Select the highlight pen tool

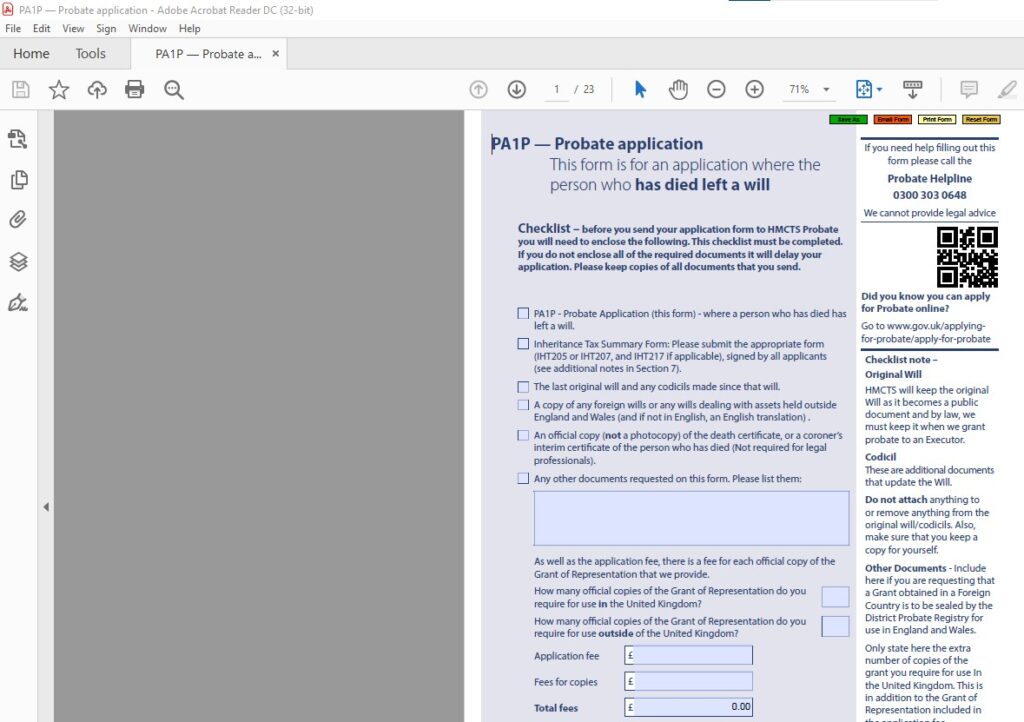tap(1007, 89)
